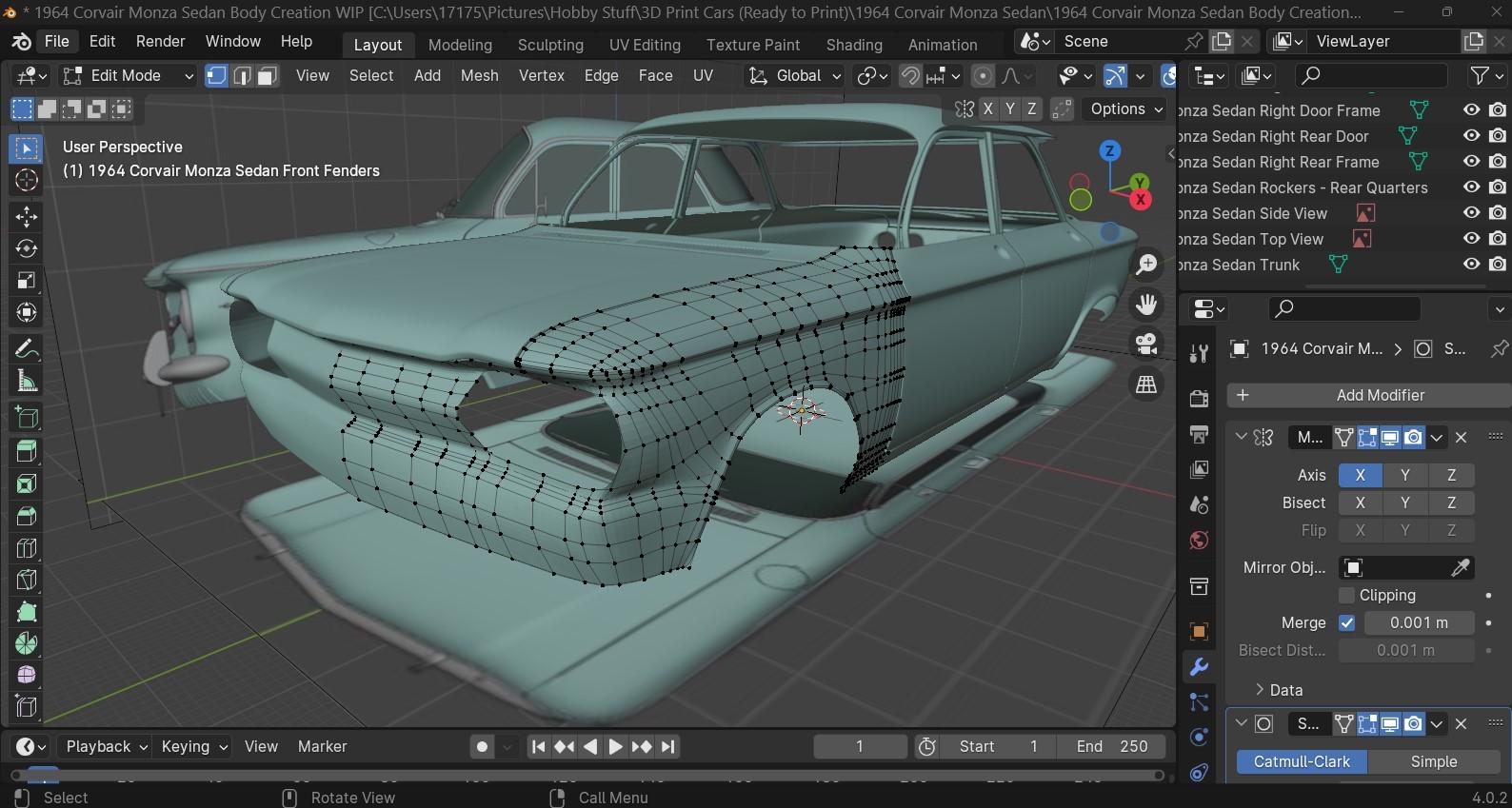
Task: Click the Add Modifier button
Action: [1369, 396]
